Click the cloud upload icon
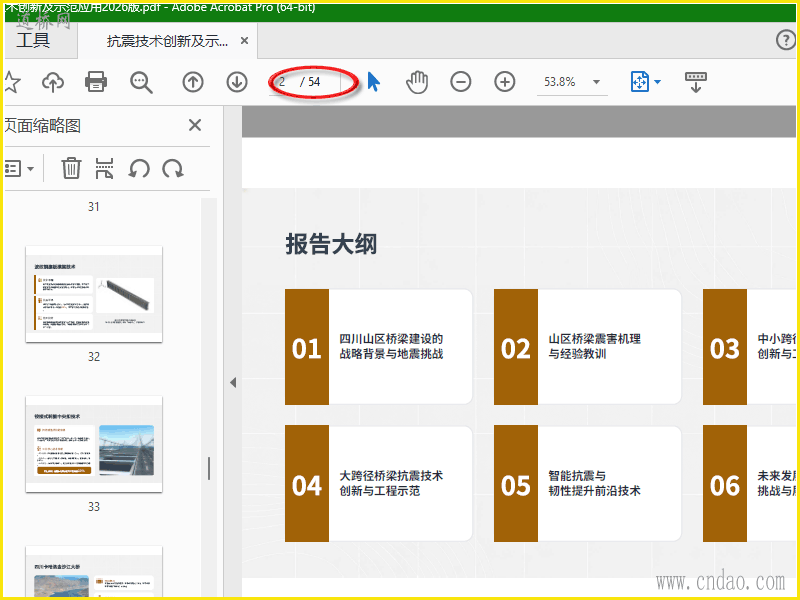The width and height of the screenshot is (800, 600). point(53,82)
